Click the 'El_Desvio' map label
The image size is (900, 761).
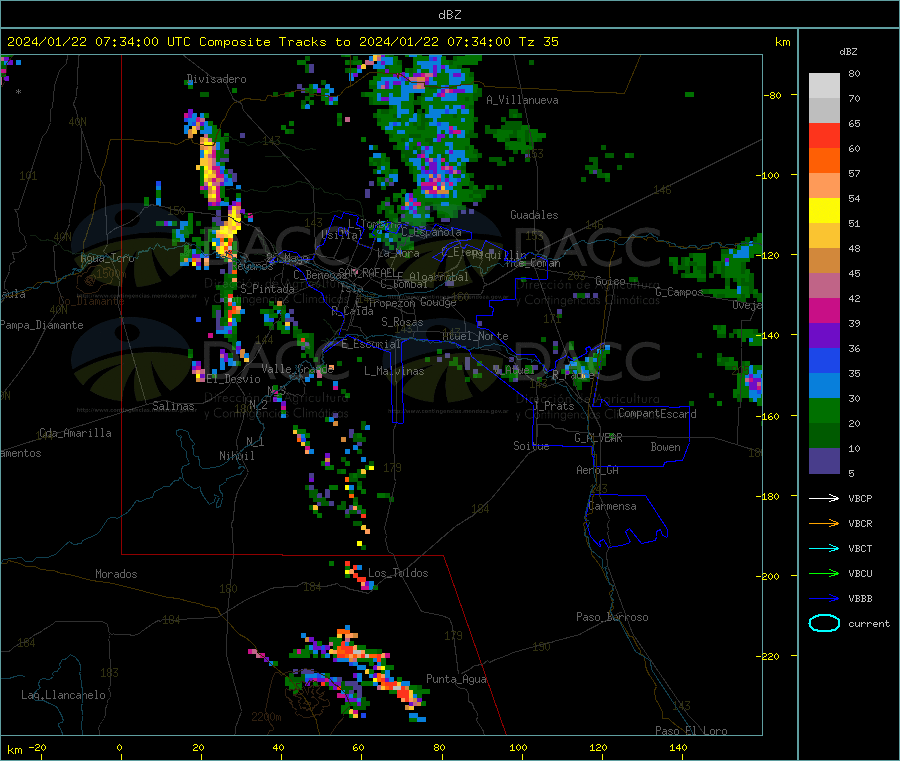pyautogui.click(x=233, y=379)
